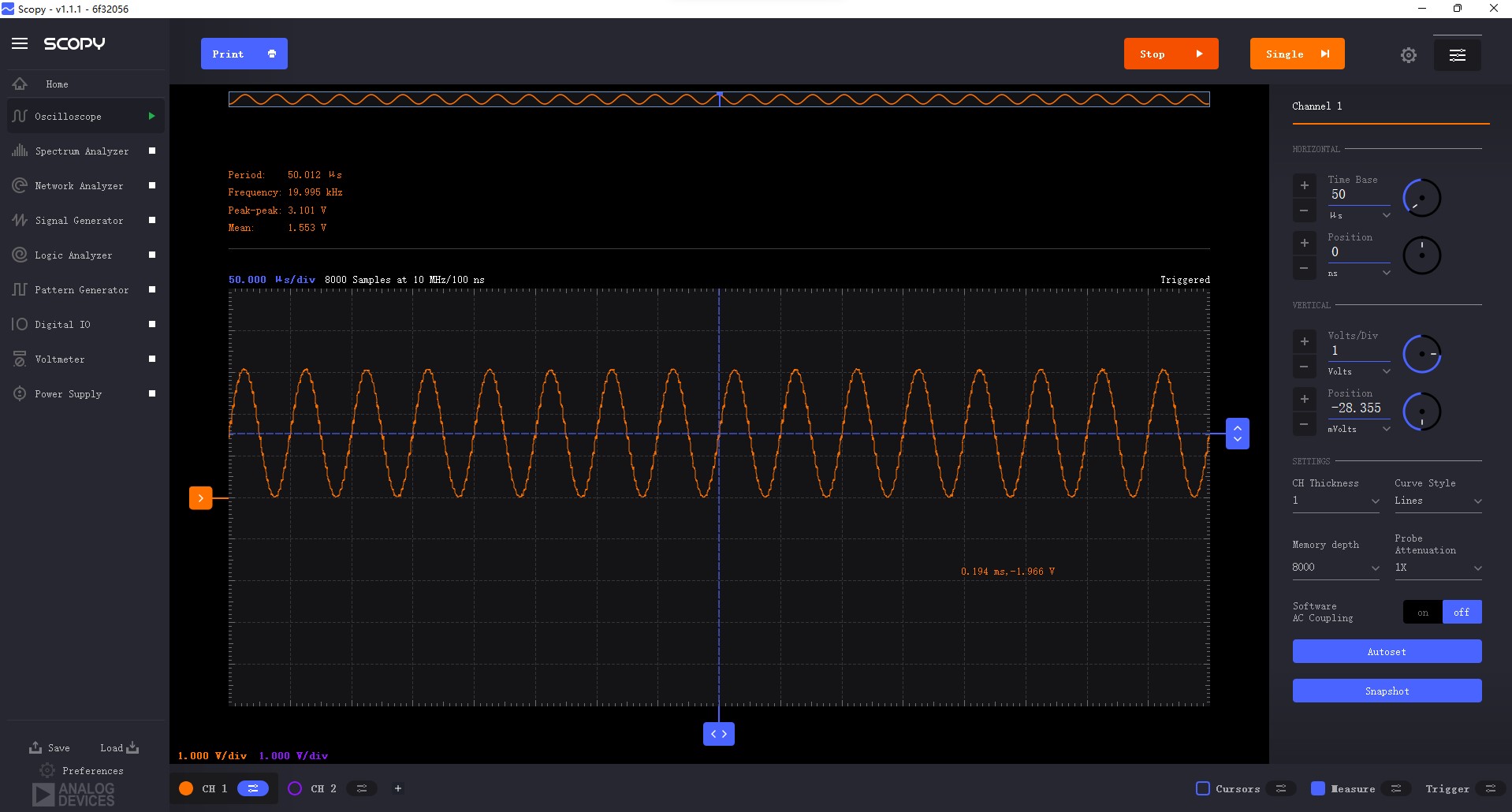The width and height of the screenshot is (1512, 812).
Task: Open Memory depth dropdown
Action: pyautogui.click(x=1336, y=568)
